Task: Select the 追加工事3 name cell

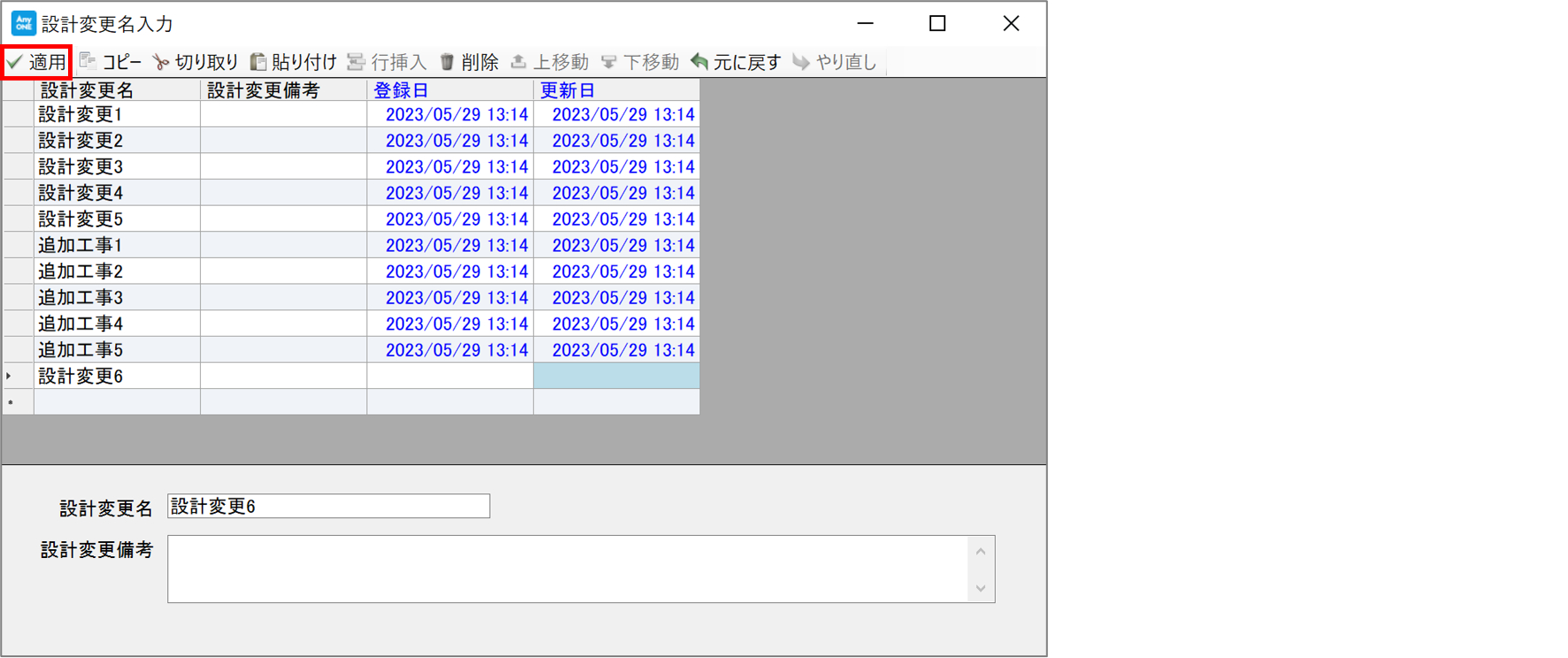Action: click(117, 298)
